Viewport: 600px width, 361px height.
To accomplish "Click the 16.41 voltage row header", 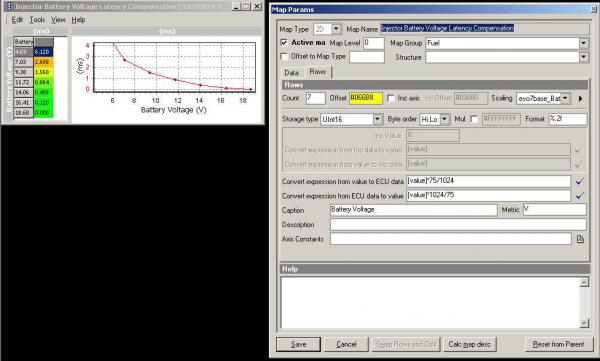I will coord(23,103).
